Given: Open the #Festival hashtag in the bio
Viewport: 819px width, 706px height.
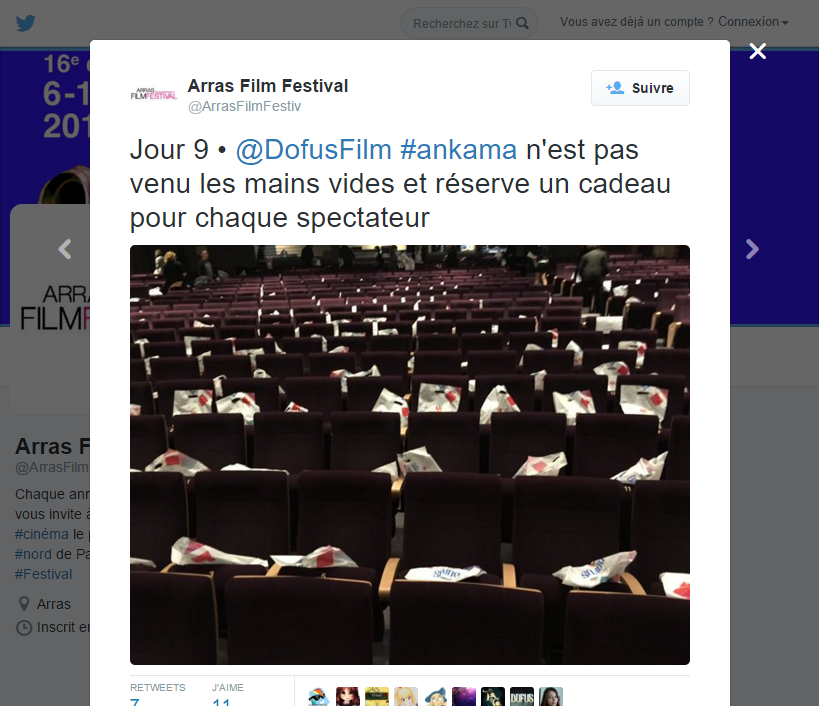Looking at the screenshot, I should 43,574.
